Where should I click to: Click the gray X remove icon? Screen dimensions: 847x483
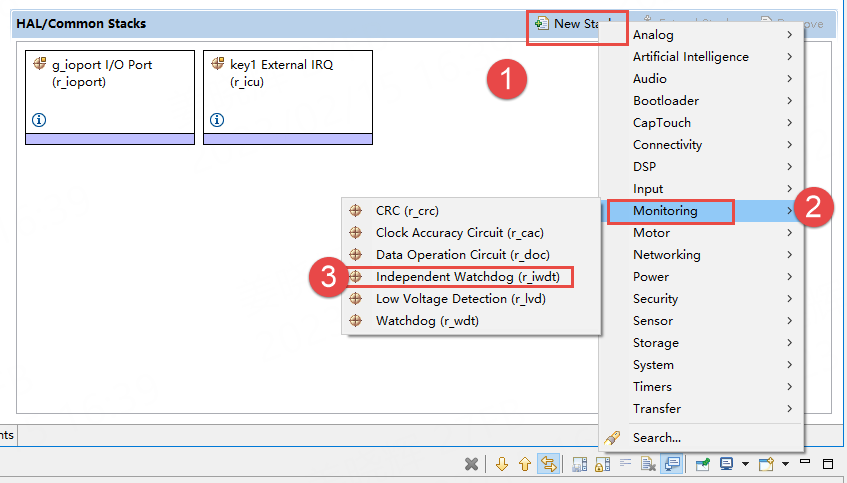click(x=471, y=464)
